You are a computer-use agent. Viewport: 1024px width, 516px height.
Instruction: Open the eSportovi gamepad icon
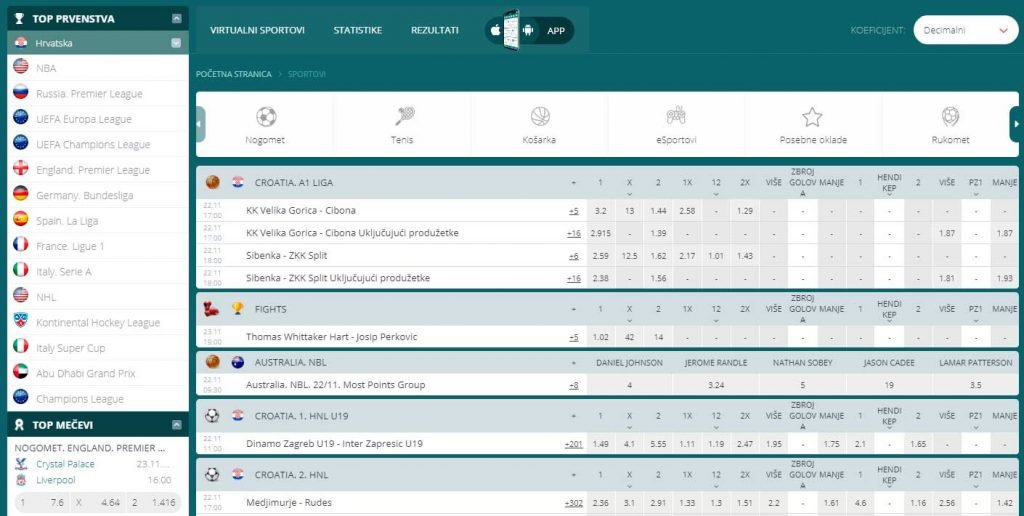tap(675, 117)
